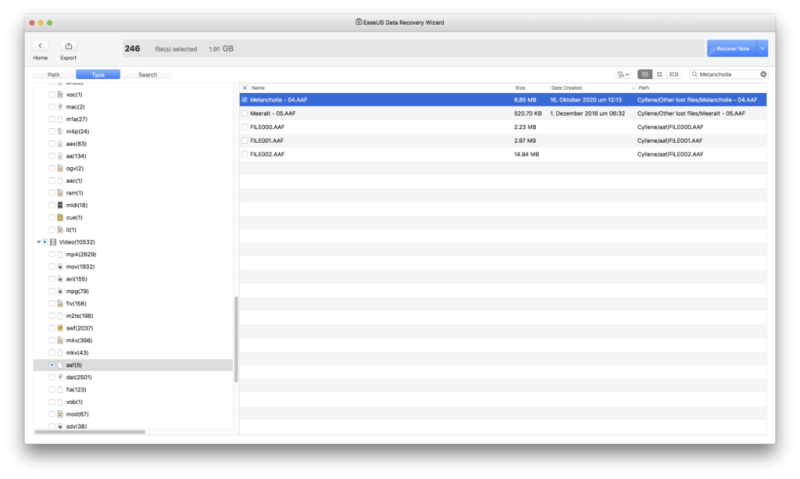Switch to list view icon
Viewport: 800px width, 479px height.
645,74
